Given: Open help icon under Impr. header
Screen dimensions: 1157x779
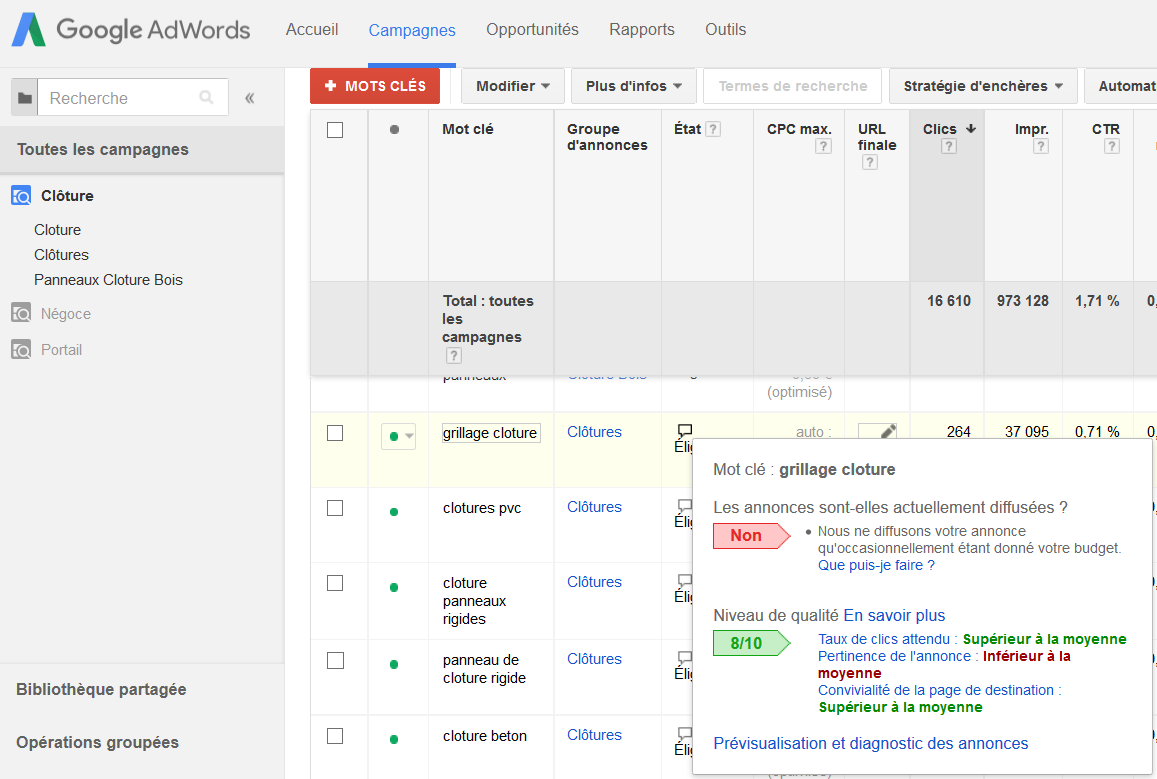Looking at the screenshot, I should pos(1041,146).
